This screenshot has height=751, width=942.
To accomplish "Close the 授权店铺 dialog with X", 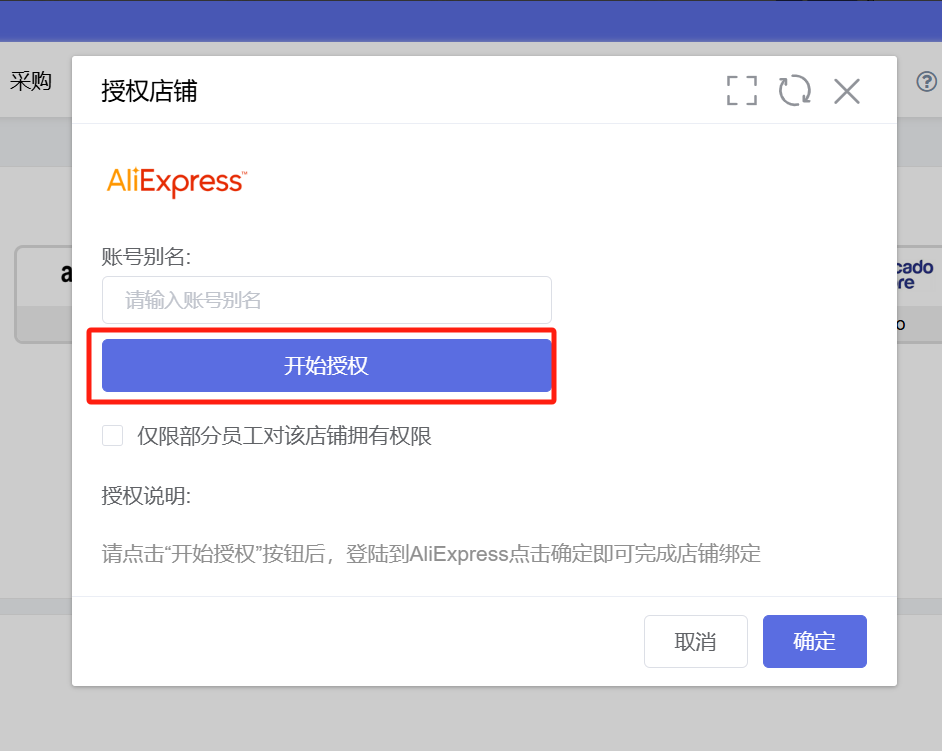I will pos(846,91).
